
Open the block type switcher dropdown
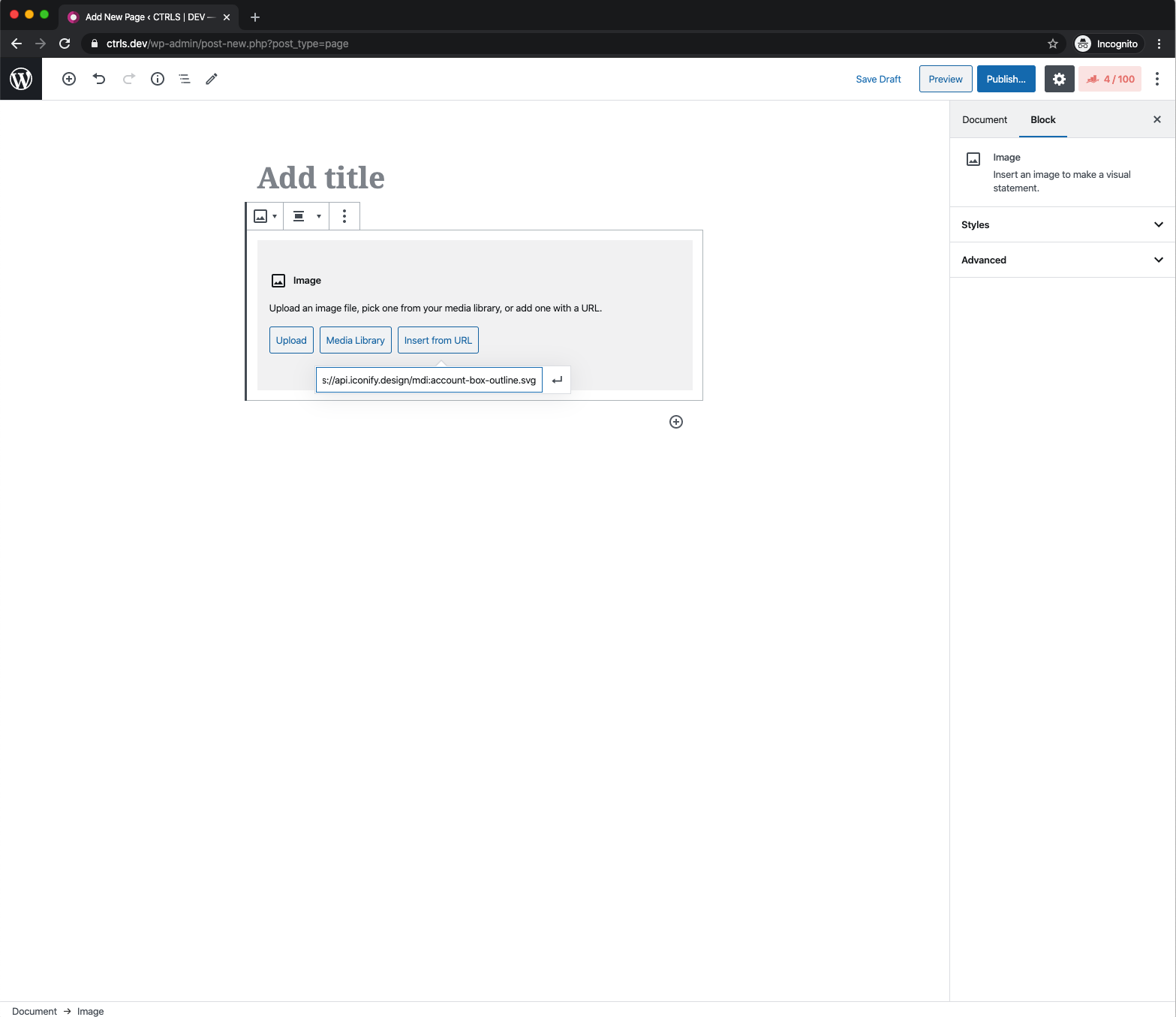265,216
